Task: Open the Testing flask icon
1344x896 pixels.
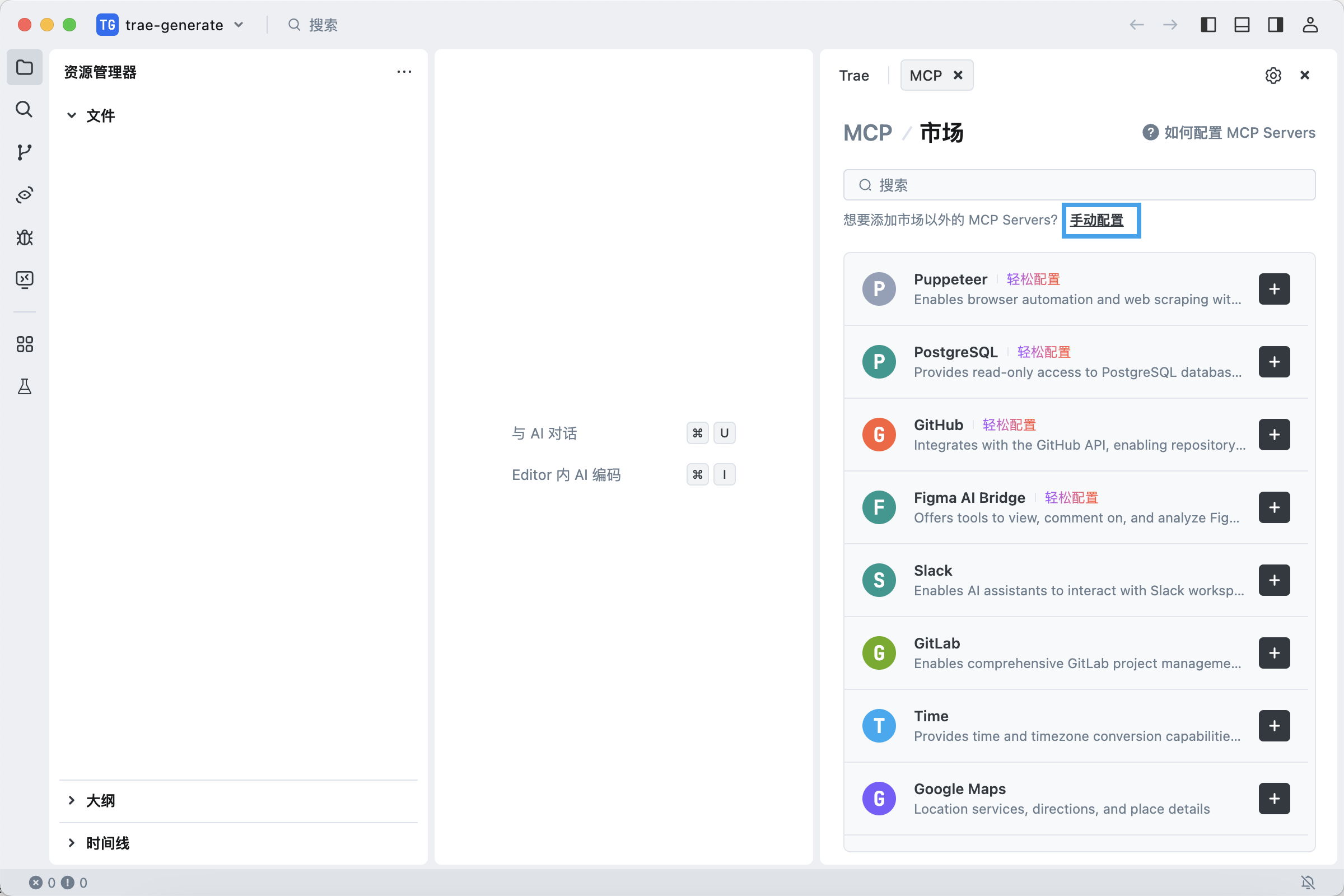Action: [24, 387]
